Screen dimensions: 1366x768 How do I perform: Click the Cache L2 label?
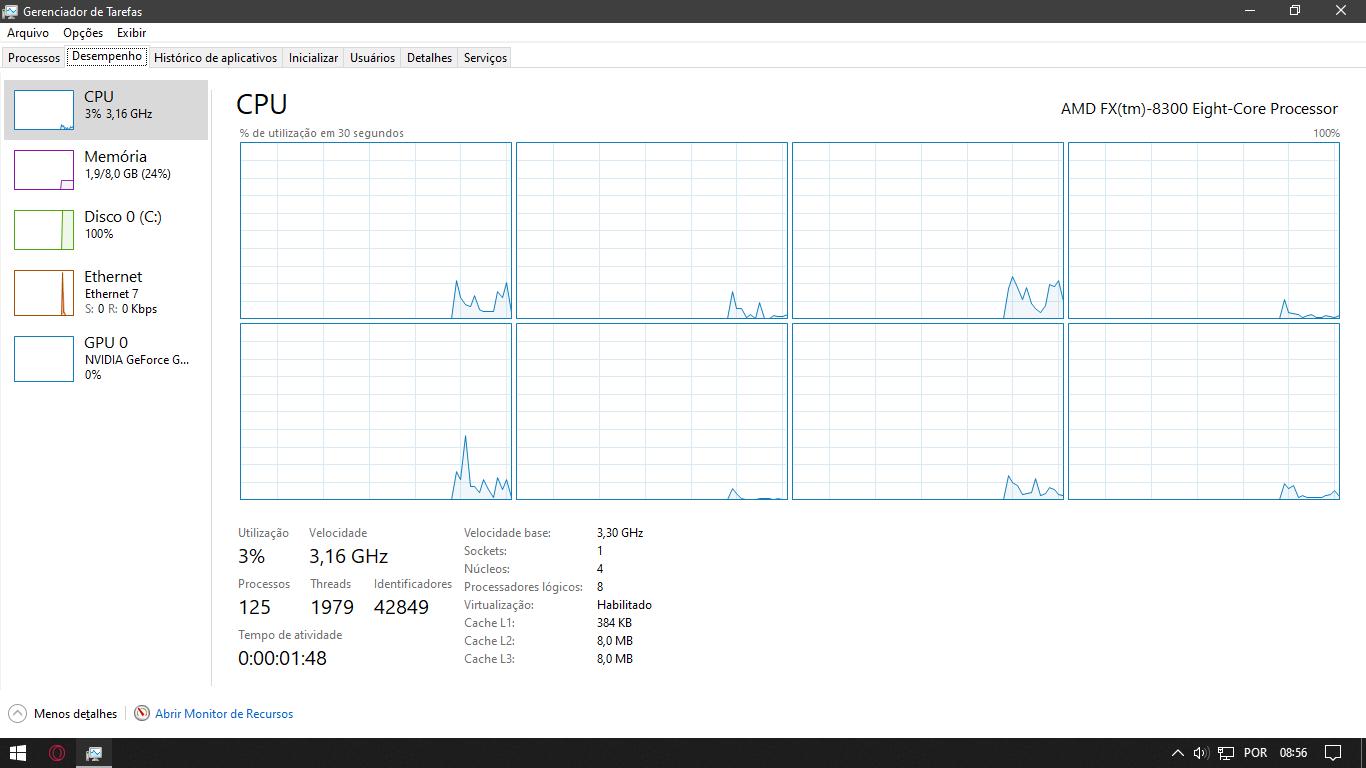point(489,641)
